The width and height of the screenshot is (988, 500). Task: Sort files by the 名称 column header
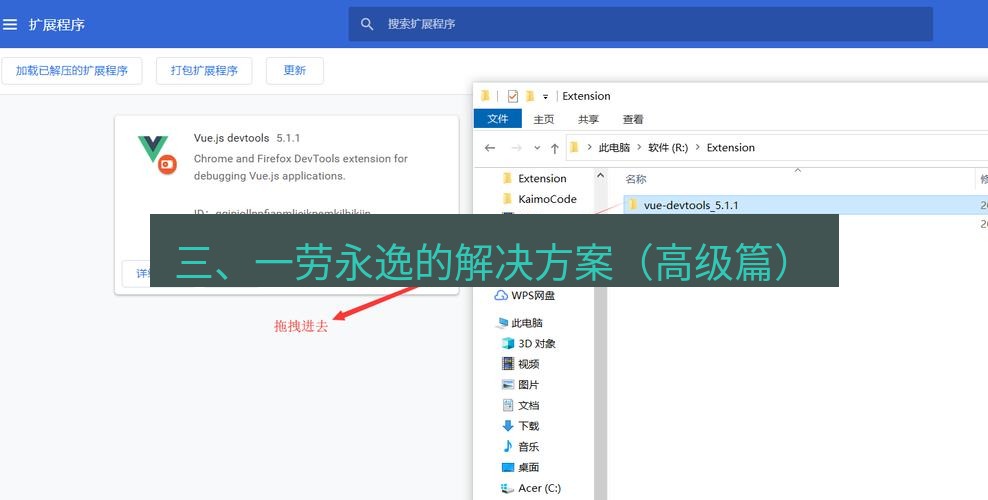636,179
